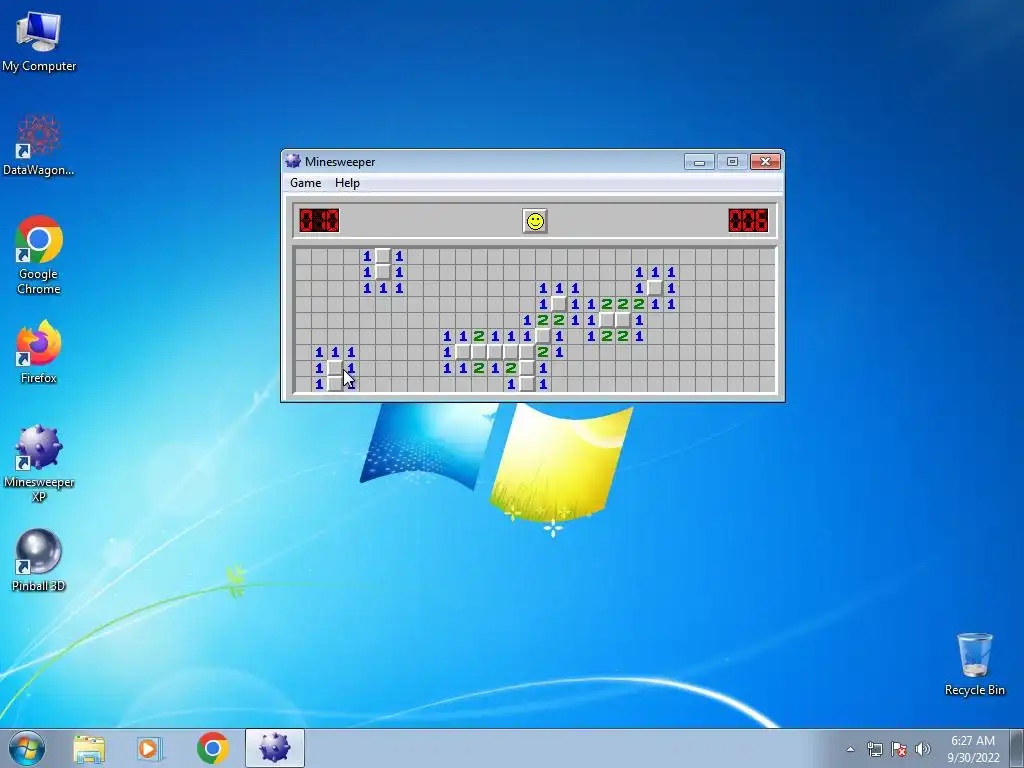
Task: Minimize the Minesweeper window
Action: 699,161
